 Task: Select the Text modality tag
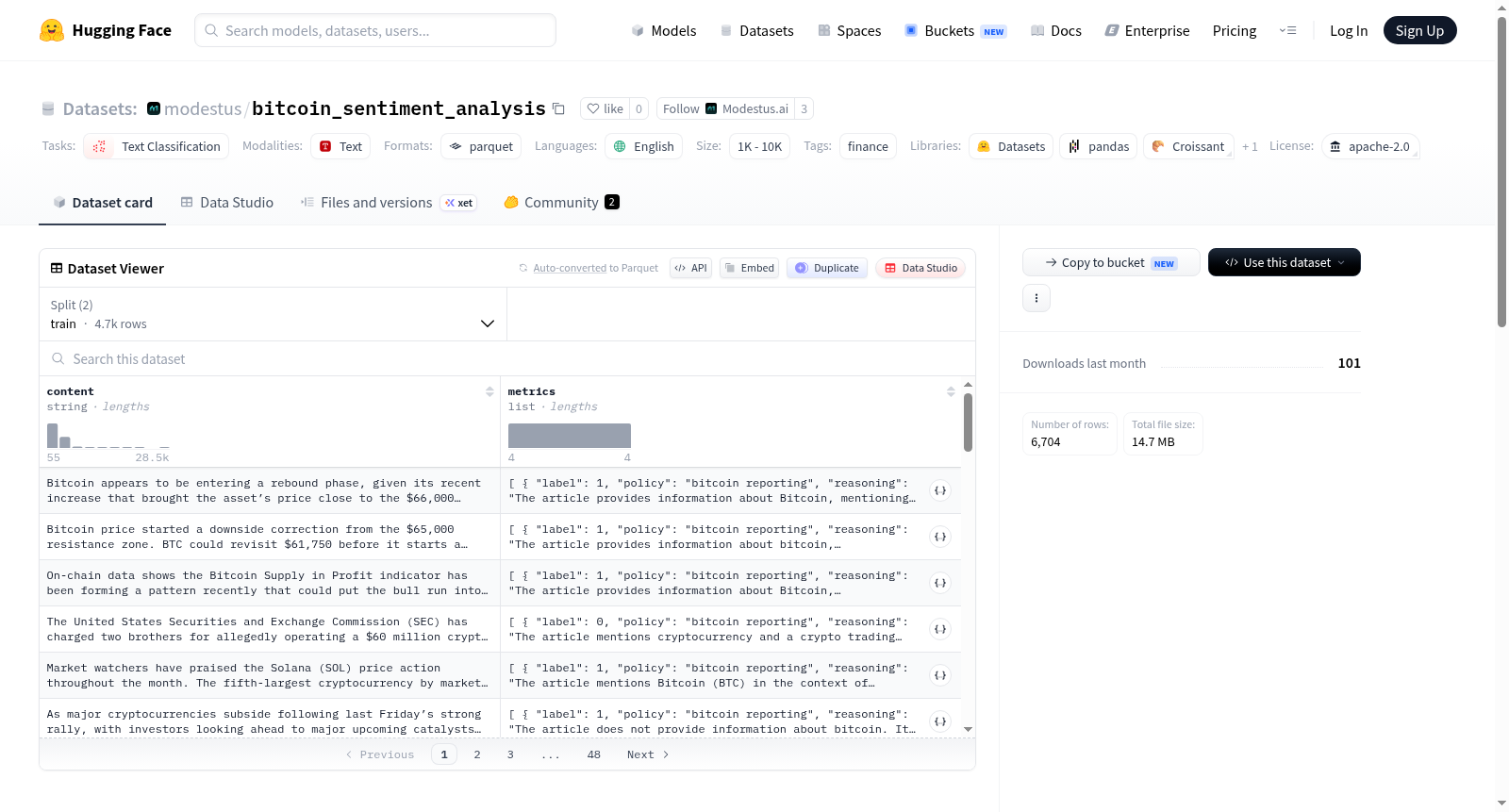[340, 146]
